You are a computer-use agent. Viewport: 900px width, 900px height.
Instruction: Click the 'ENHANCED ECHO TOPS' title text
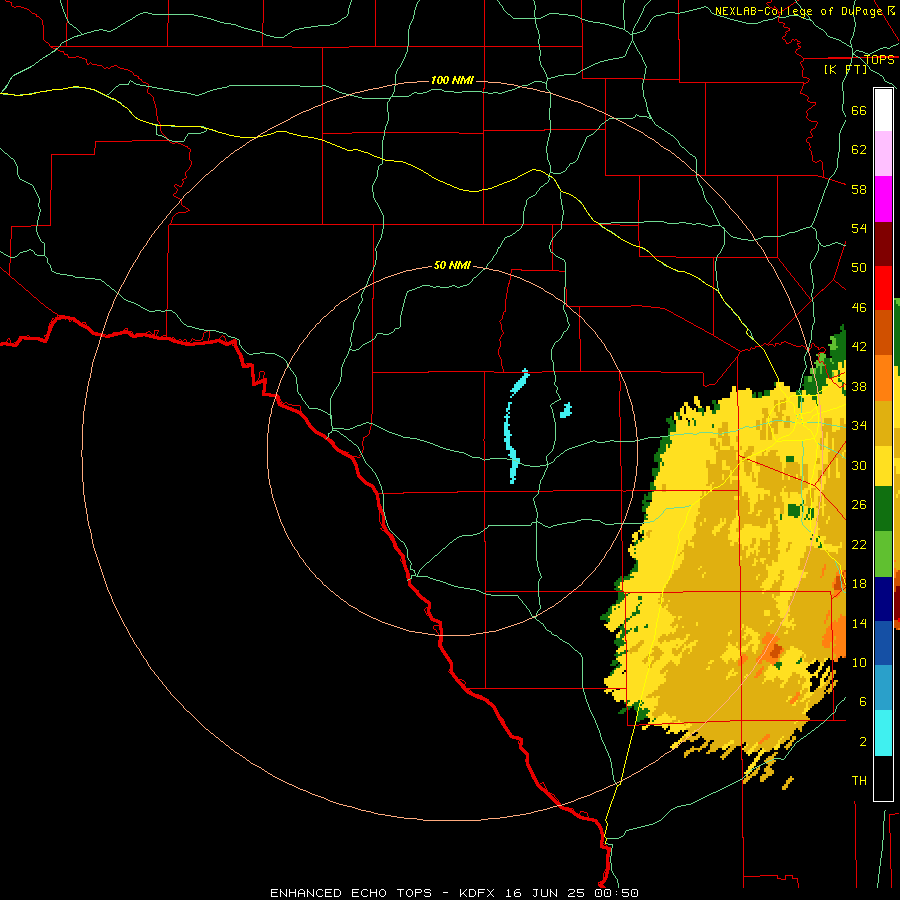tap(351, 893)
